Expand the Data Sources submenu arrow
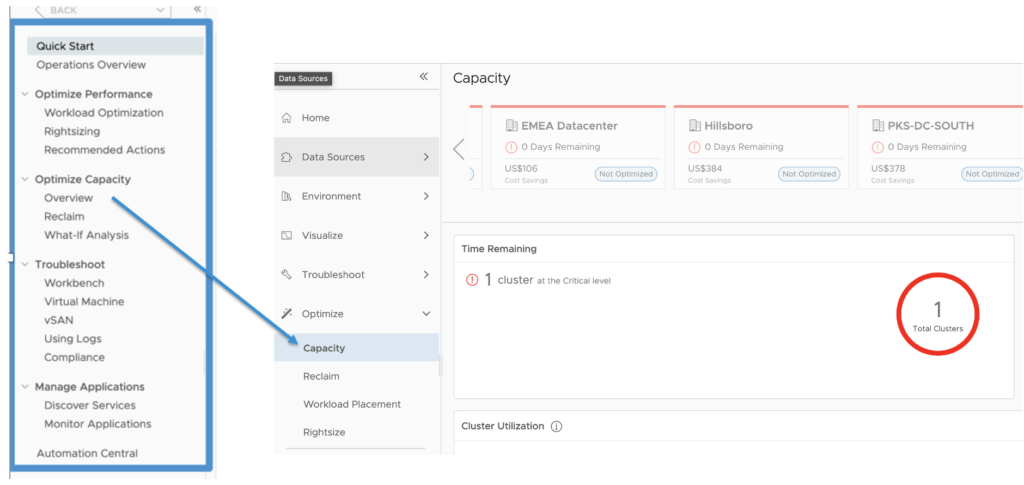Image resolution: width=1024 pixels, height=485 pixels. tap(426, 157)
